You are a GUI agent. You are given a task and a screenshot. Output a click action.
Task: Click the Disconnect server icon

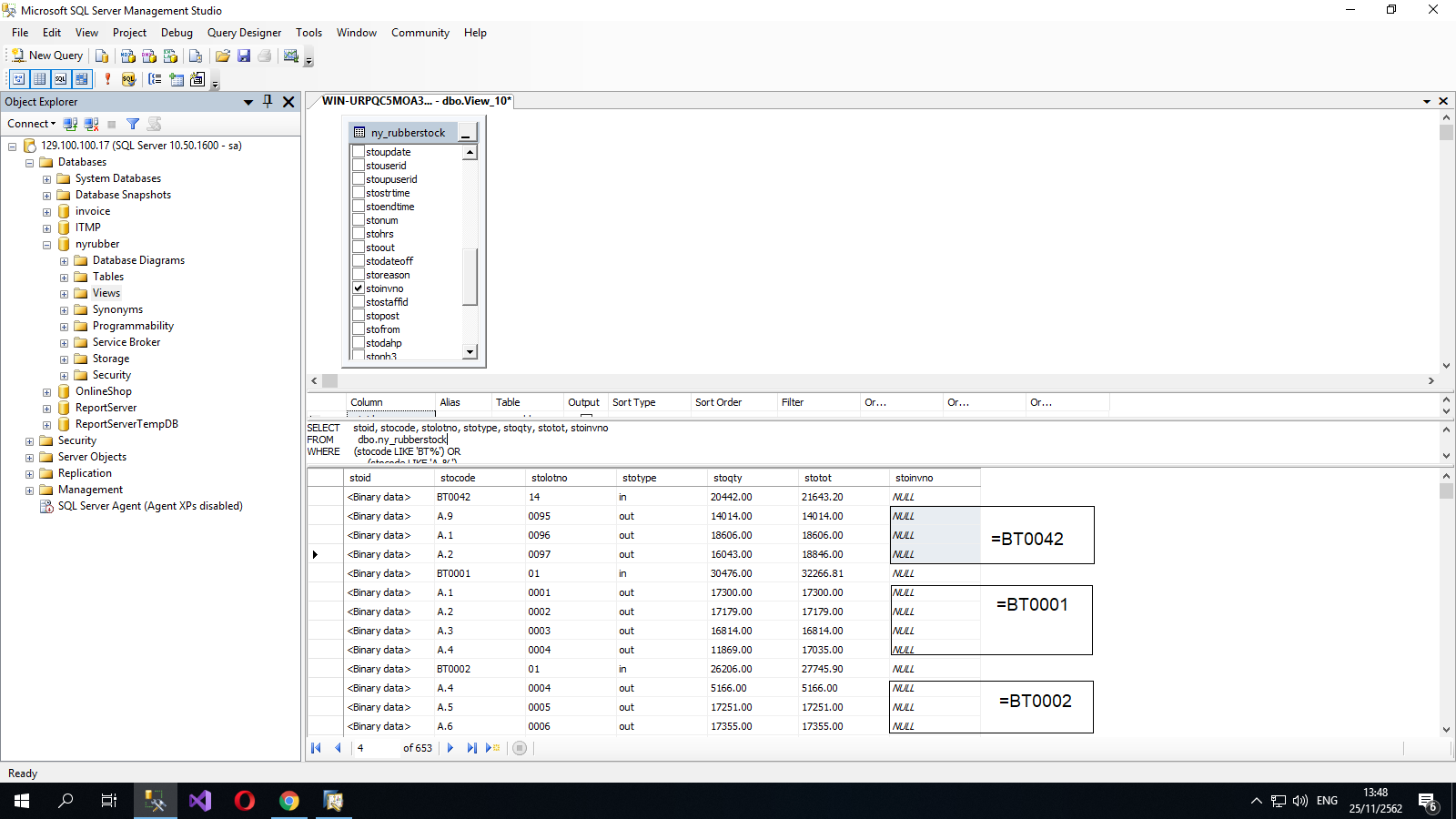coord(91,124)
